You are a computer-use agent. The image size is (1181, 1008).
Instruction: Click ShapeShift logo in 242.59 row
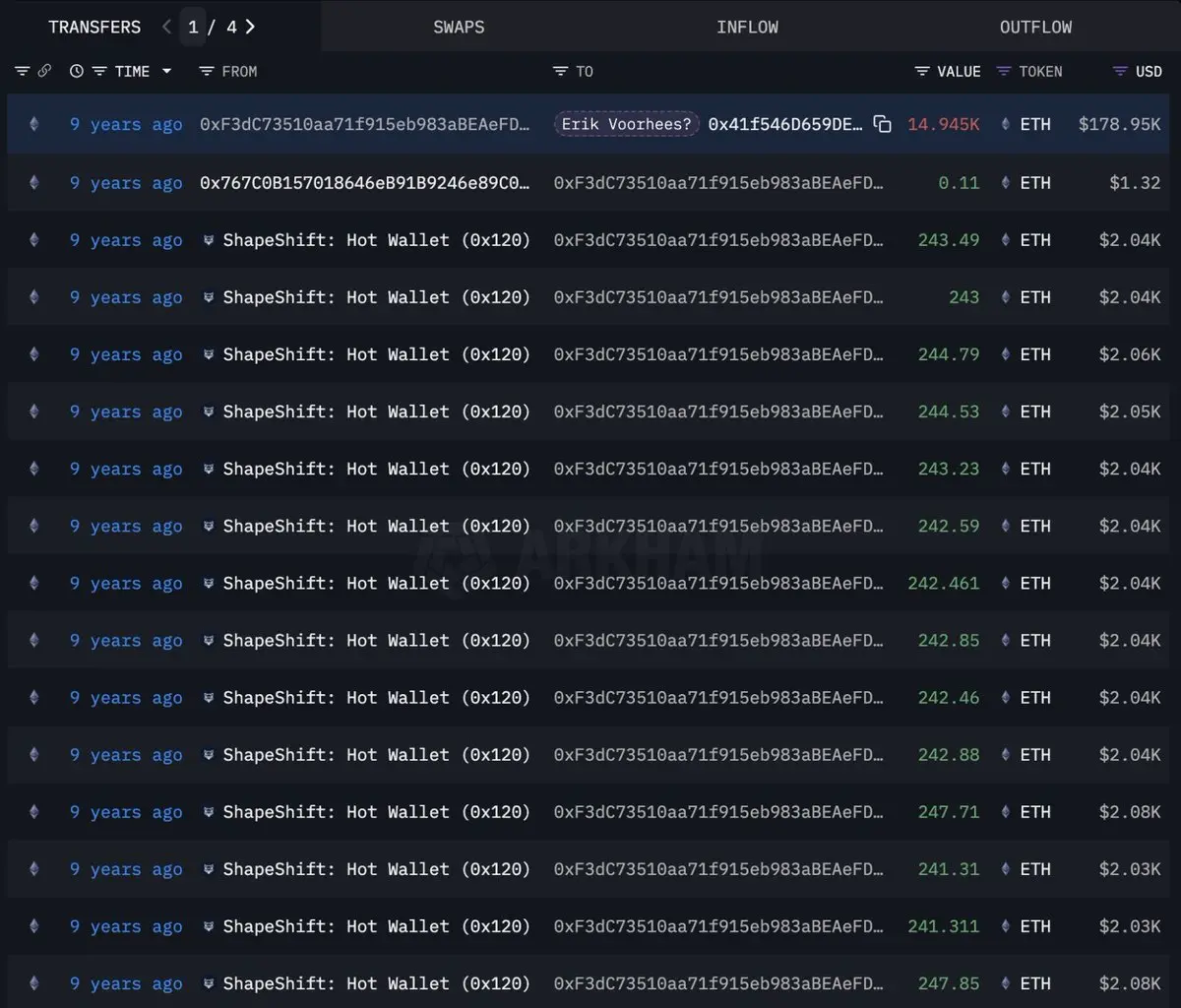(x=208, y=526)
